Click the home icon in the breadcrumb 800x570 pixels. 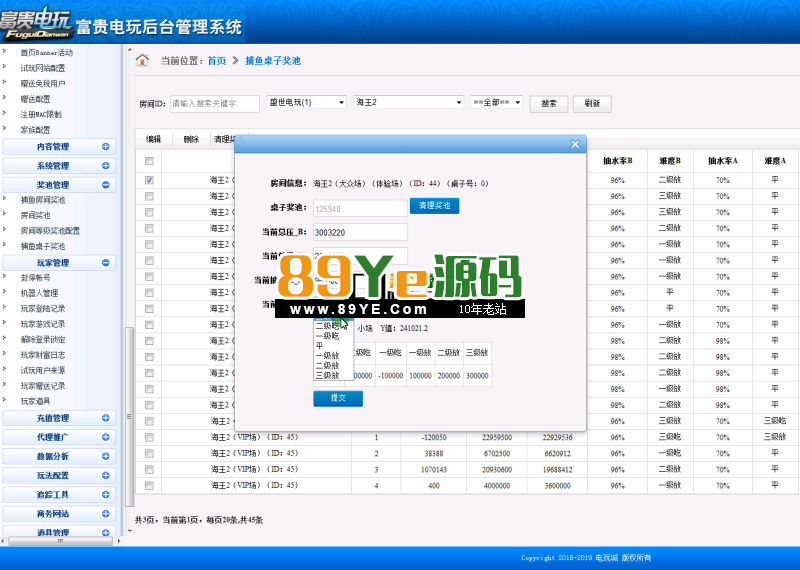143,61
